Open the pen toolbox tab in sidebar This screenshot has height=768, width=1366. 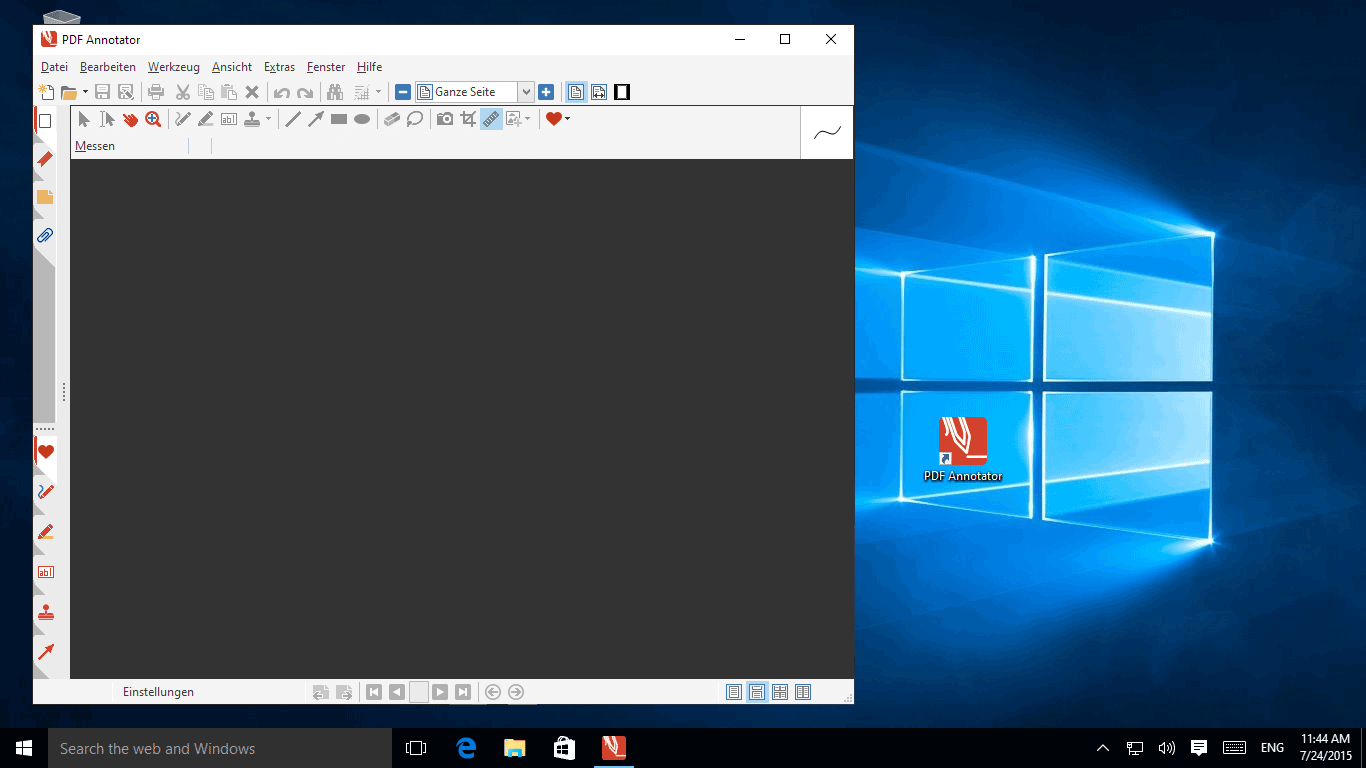click(44, 492)
